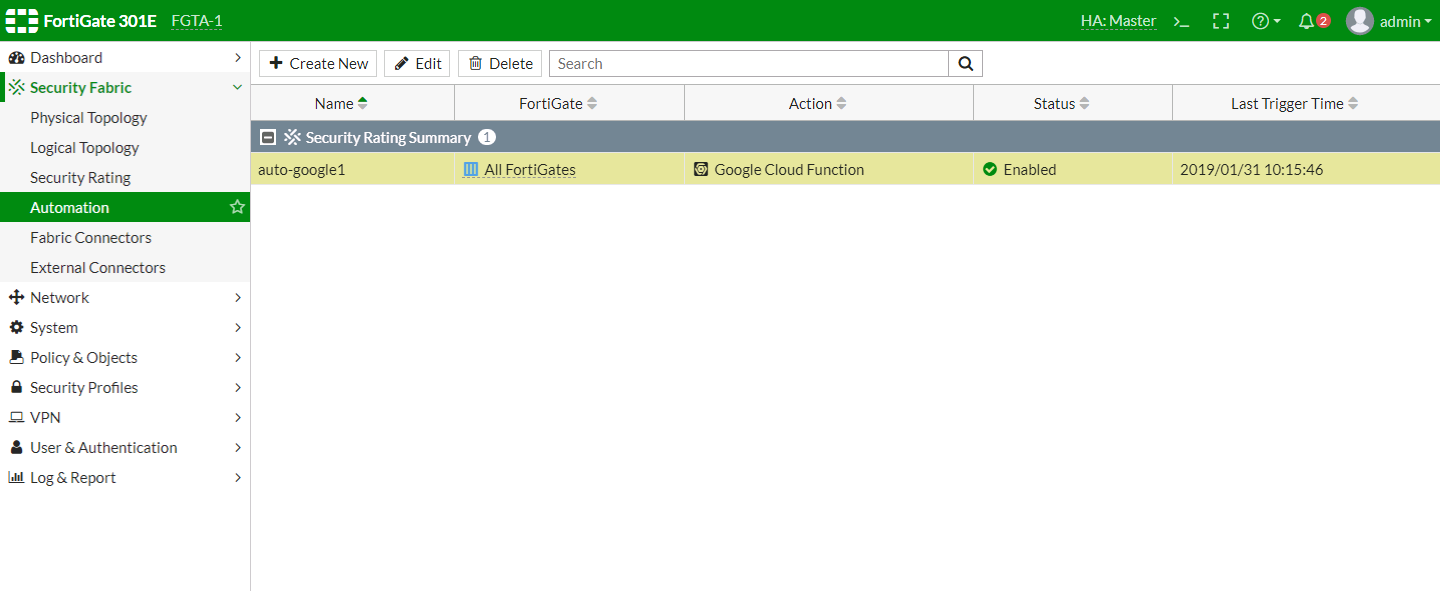The image size is (1440, 591).
Task: Click the FGTA-1 hostname link
Action: point(197,21)
